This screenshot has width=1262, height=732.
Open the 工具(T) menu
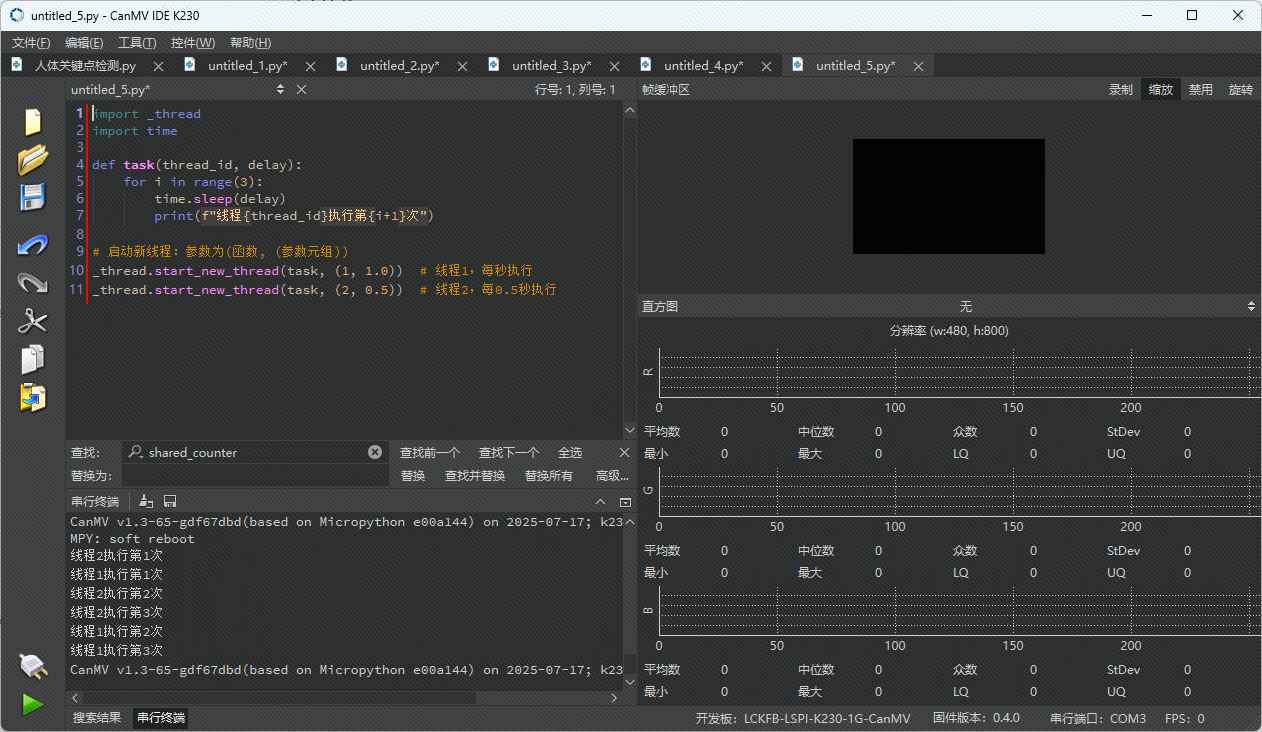(137, 42)
